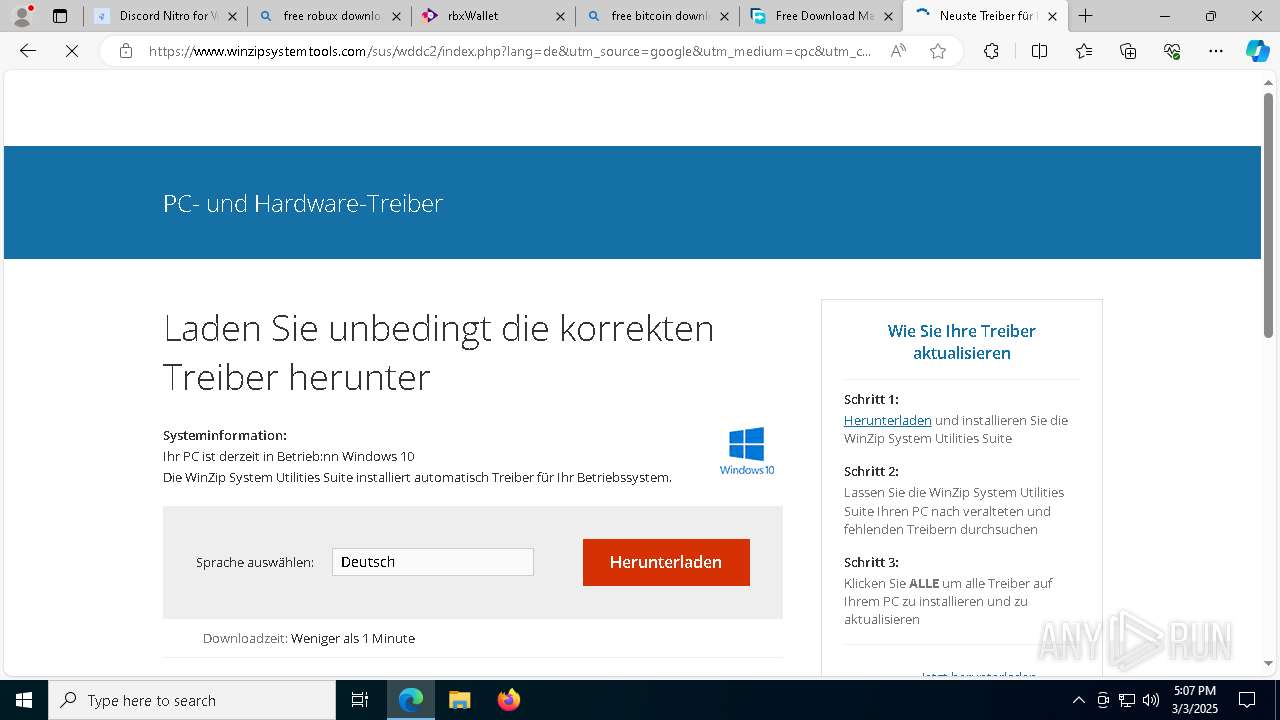Show hidden system tray icons
1280x720 pixels.
tap(1078, 700)
